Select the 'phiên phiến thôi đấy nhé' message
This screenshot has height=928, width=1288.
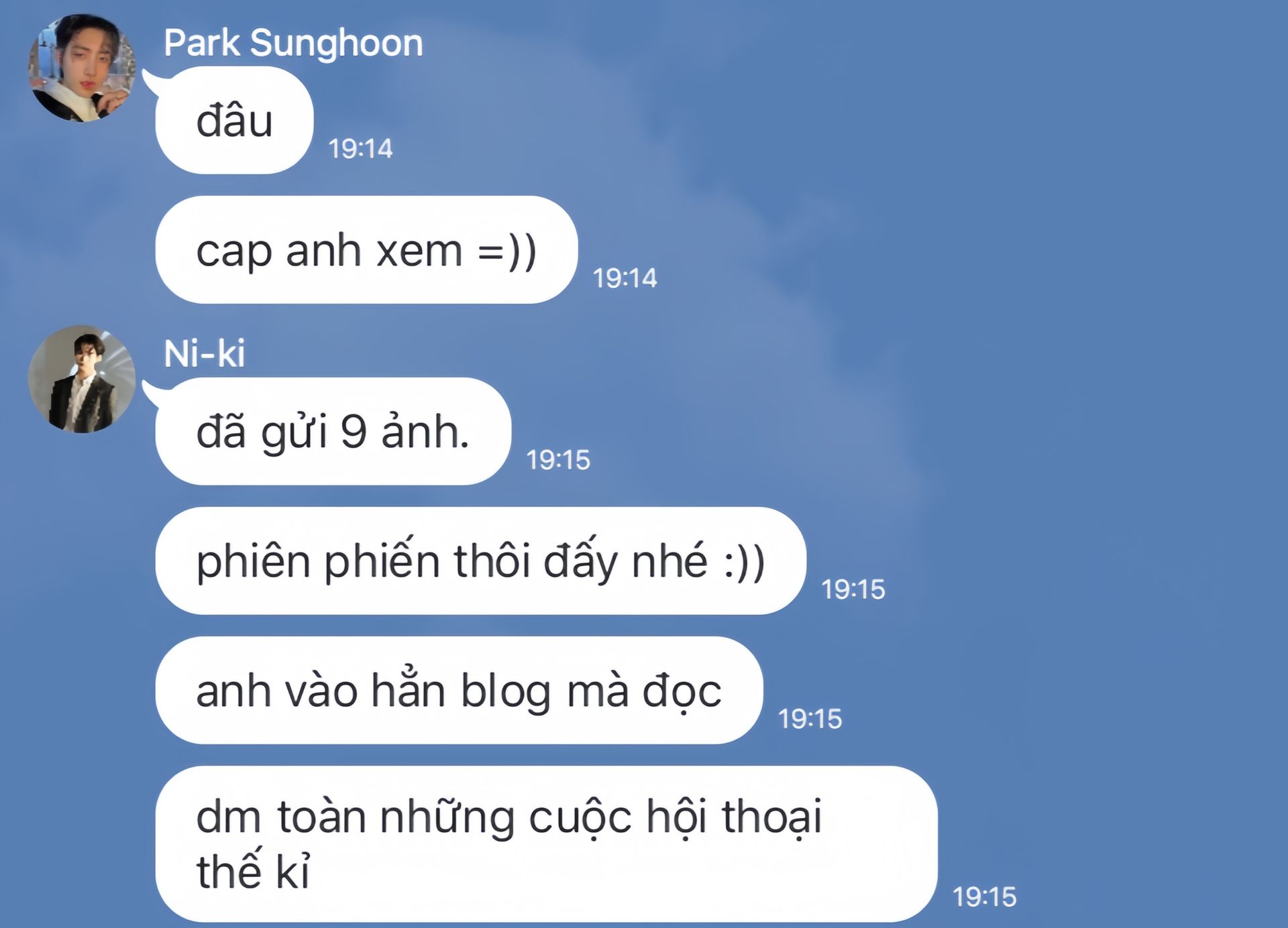point(480,561)
